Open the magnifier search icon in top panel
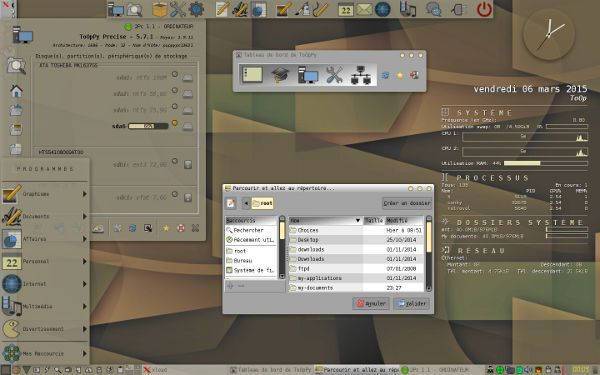600x375 pixels. pyautogui.click(x=134, y=10)
